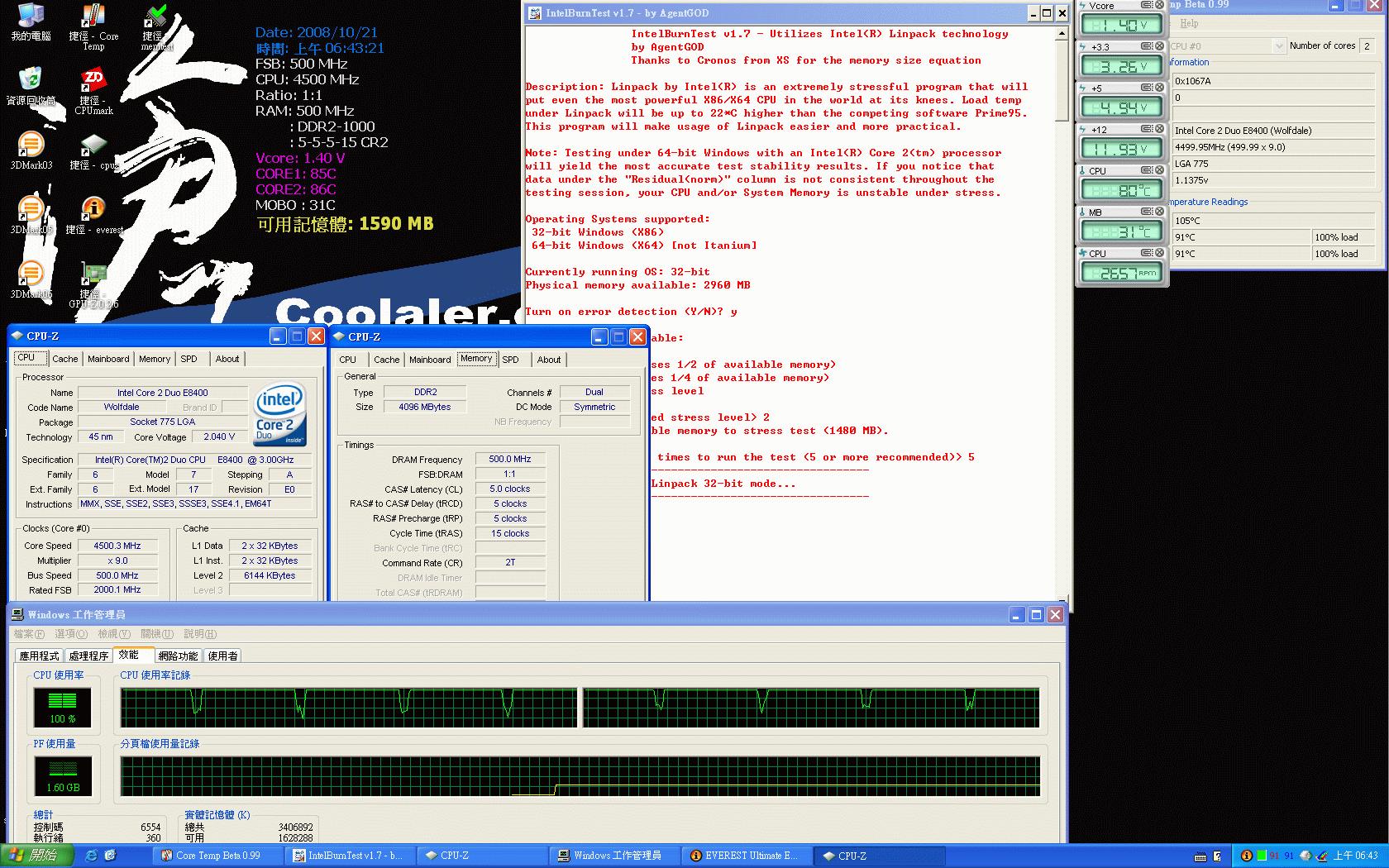Viewport: 1389px width, 868px height.
Task: Click the taskbar clock showing 上午 06:43
Action: 1356,856
